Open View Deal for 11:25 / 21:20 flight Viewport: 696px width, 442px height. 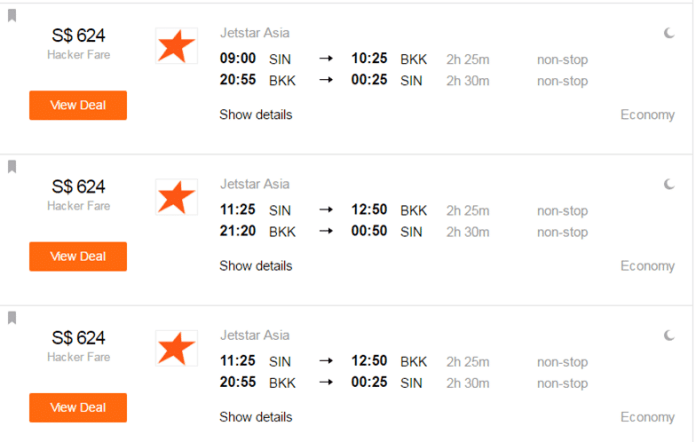click(x=78, y=257)
